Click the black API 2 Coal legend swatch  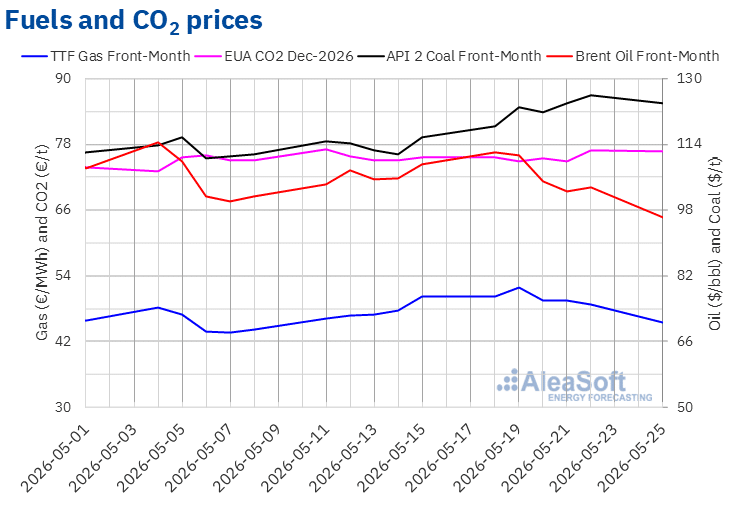tap(371, 57)
